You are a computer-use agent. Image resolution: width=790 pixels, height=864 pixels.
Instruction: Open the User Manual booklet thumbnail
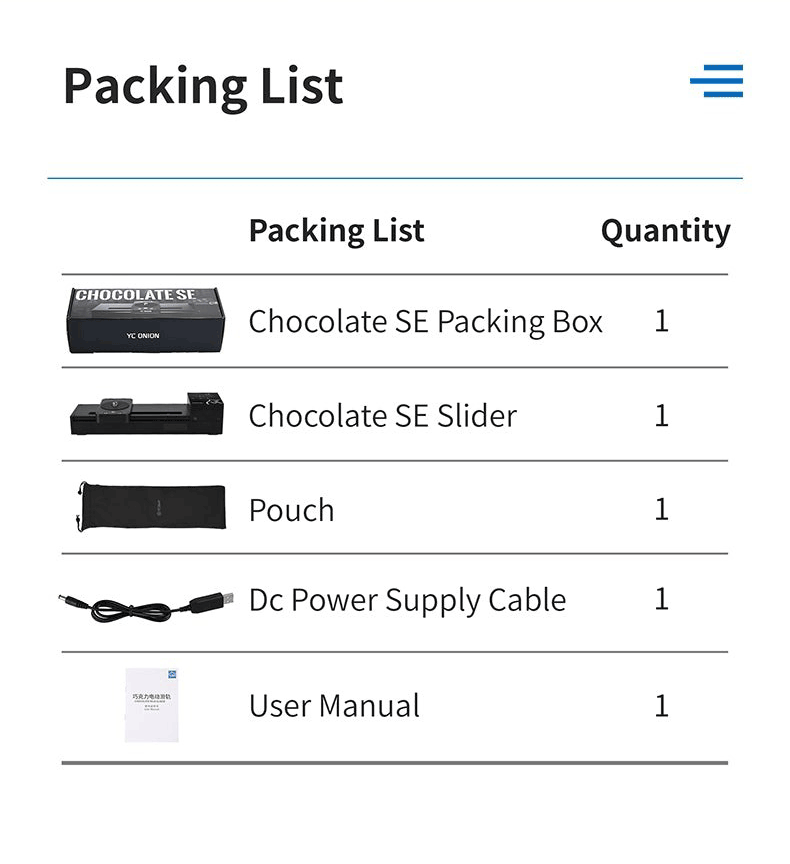tap(150, 705)
